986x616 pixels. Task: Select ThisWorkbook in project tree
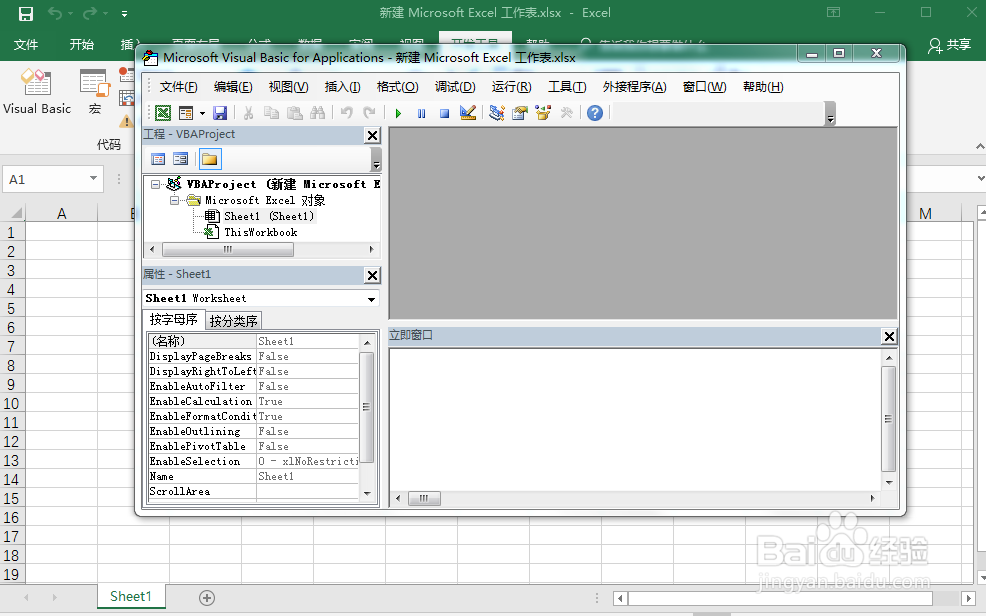point(260,233)
